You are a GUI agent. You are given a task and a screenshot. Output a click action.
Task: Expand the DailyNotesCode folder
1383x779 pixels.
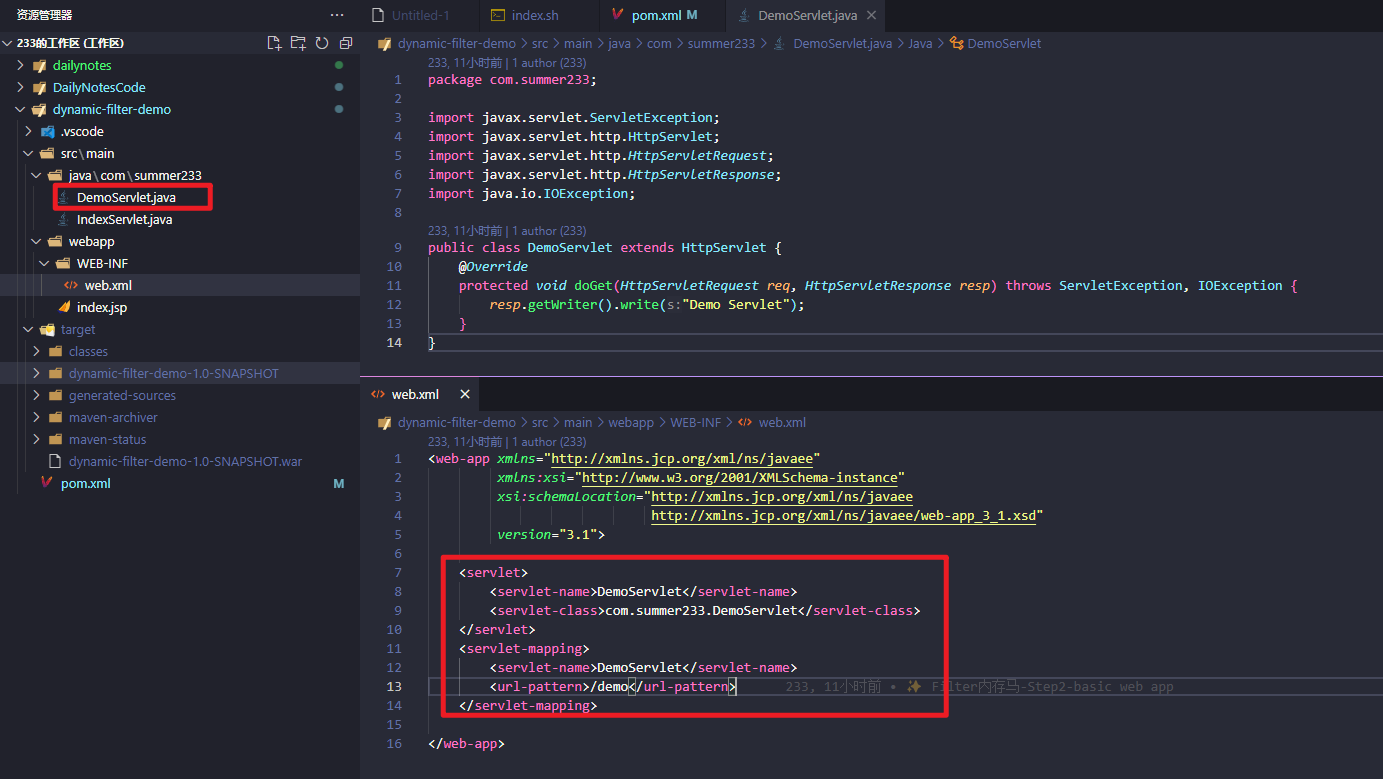tap(20, 87)
